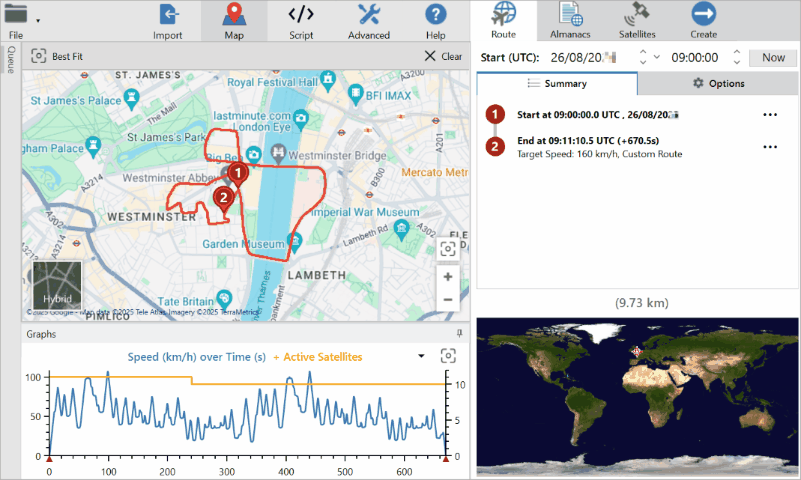Open more options for End waypoint
The width and height of the screenshot is (801, 480).
coord(770,147)
